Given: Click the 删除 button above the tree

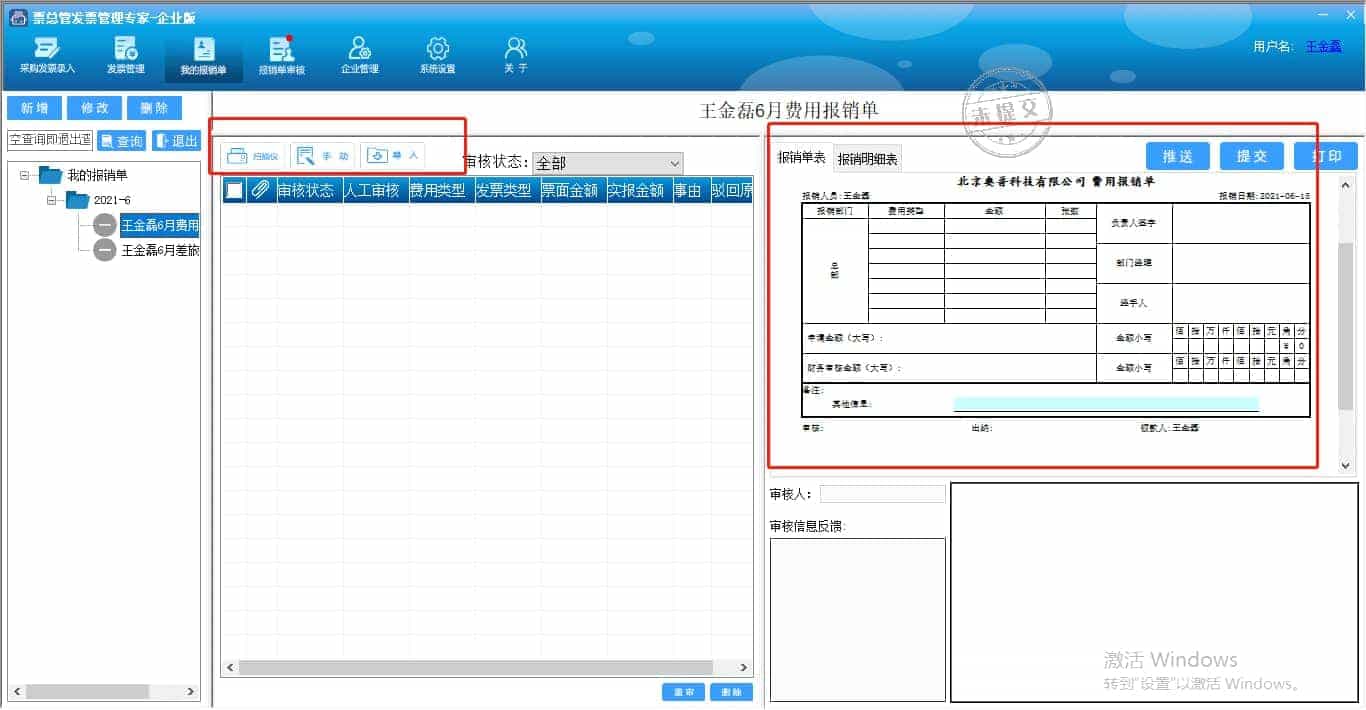Looking at the screenshot, I should (x=154, y=108).
